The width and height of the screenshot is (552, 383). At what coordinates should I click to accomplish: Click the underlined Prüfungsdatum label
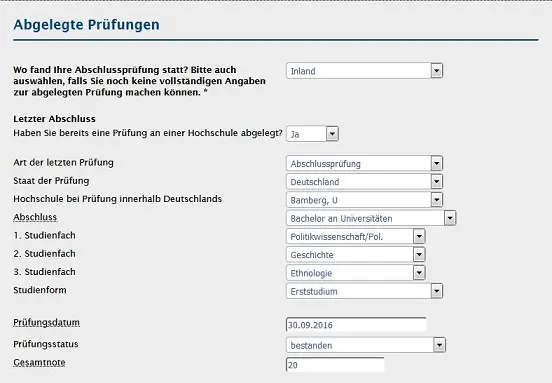(x=46, y=322)
